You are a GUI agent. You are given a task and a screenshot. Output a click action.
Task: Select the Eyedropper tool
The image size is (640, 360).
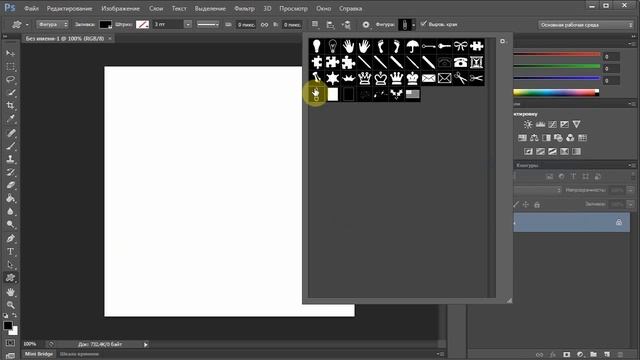pos(11,119)
